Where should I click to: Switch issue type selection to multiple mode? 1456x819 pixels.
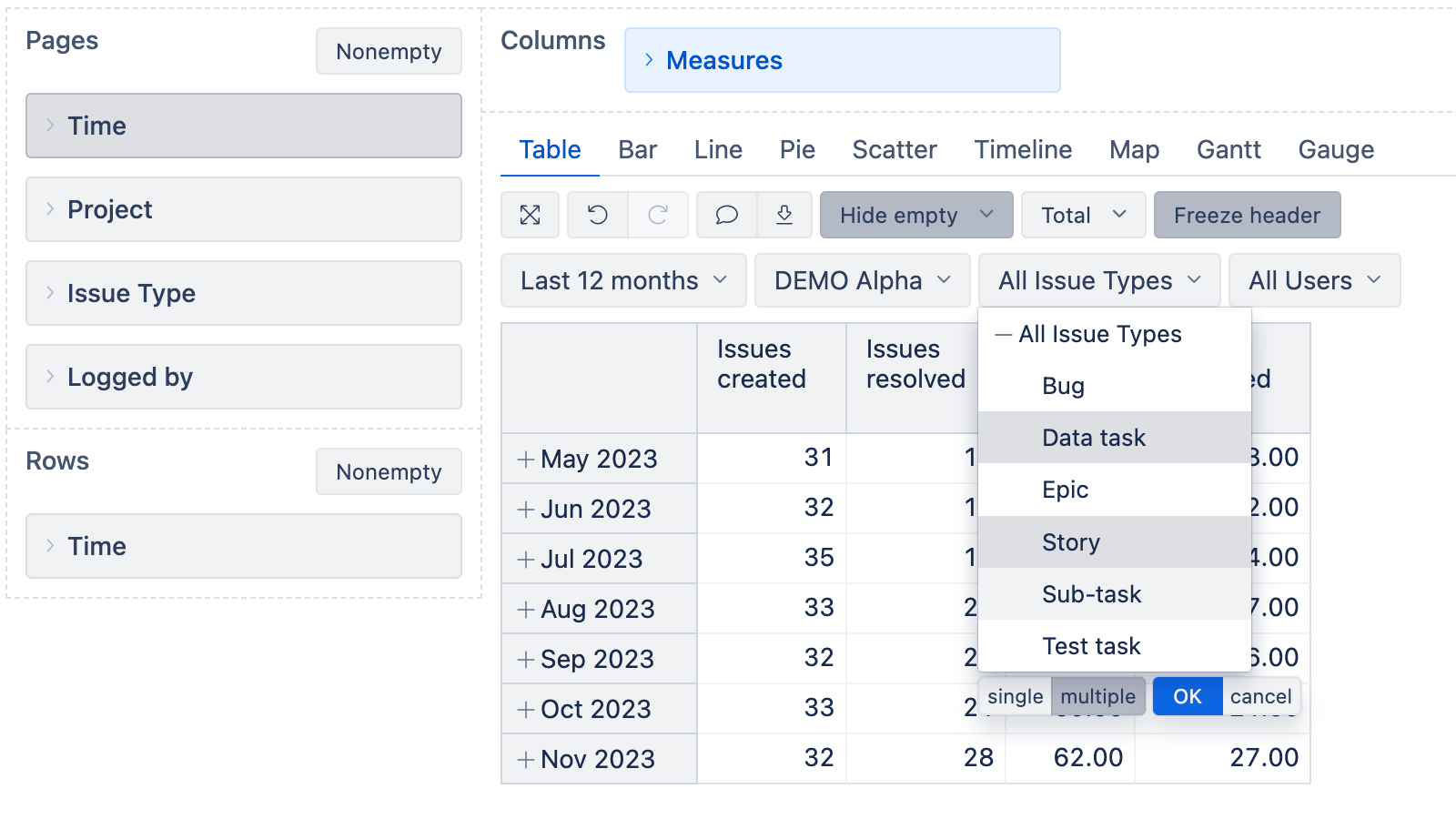pyautogui.click(x=1098, y=696)
